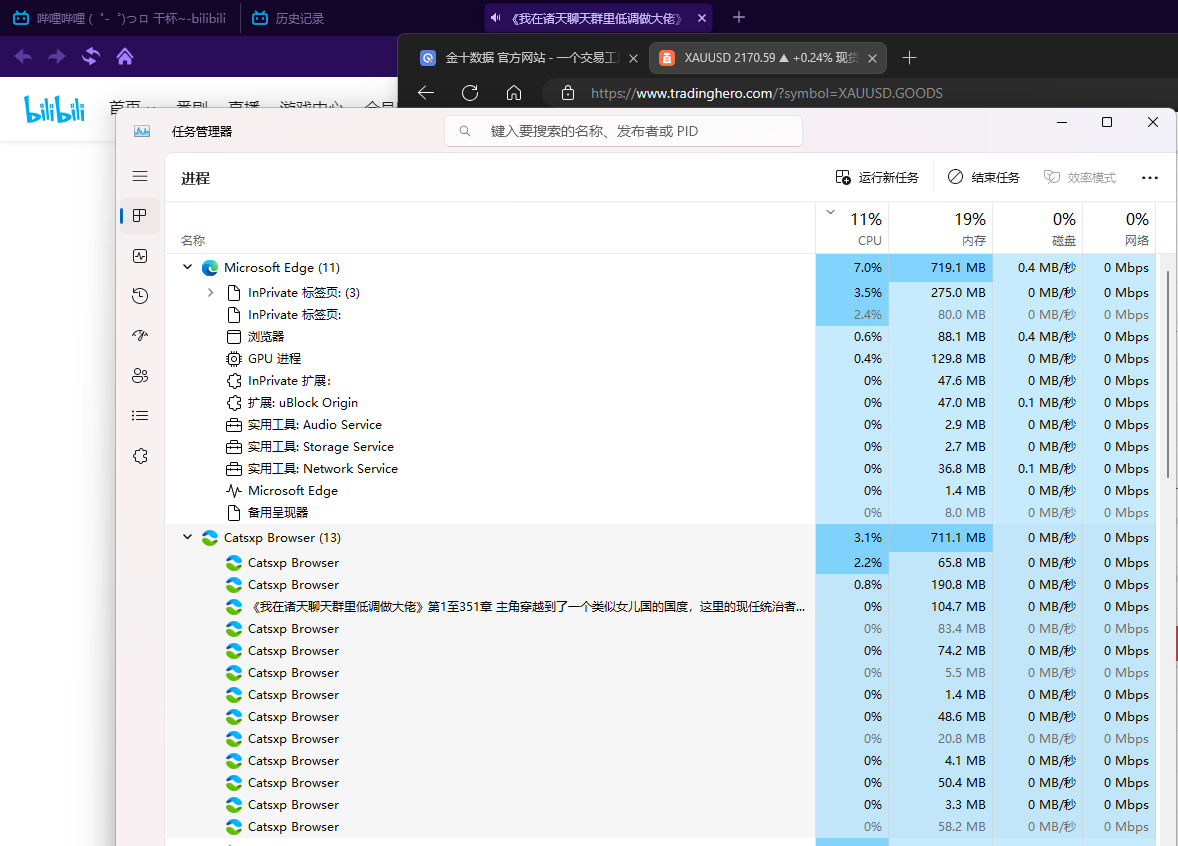Select the 实用工具: Storage Service row
1178x846 pixels.
pyautogui.click(x=661, y=446)
